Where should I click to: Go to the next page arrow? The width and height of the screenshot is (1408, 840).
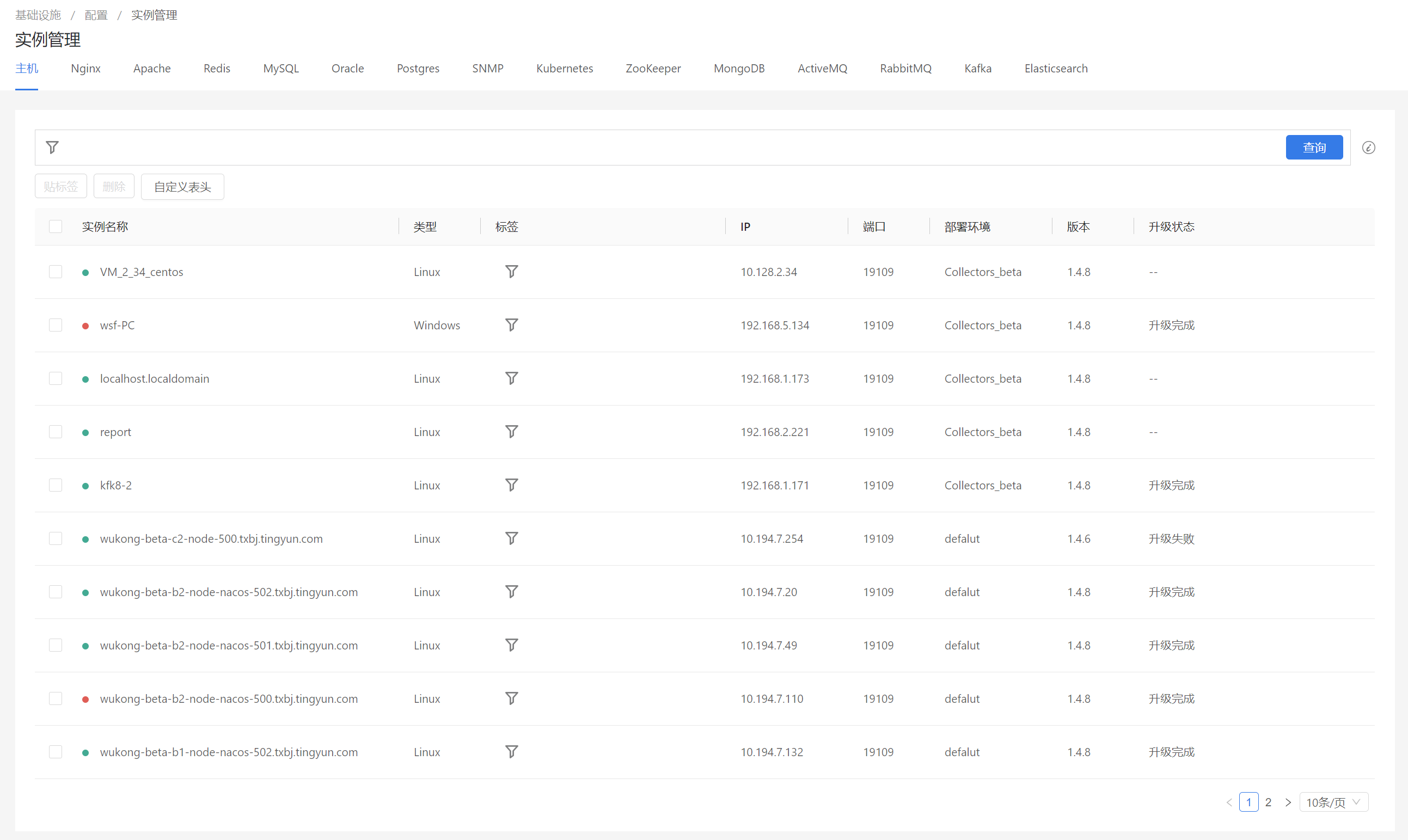point(1288,802)
